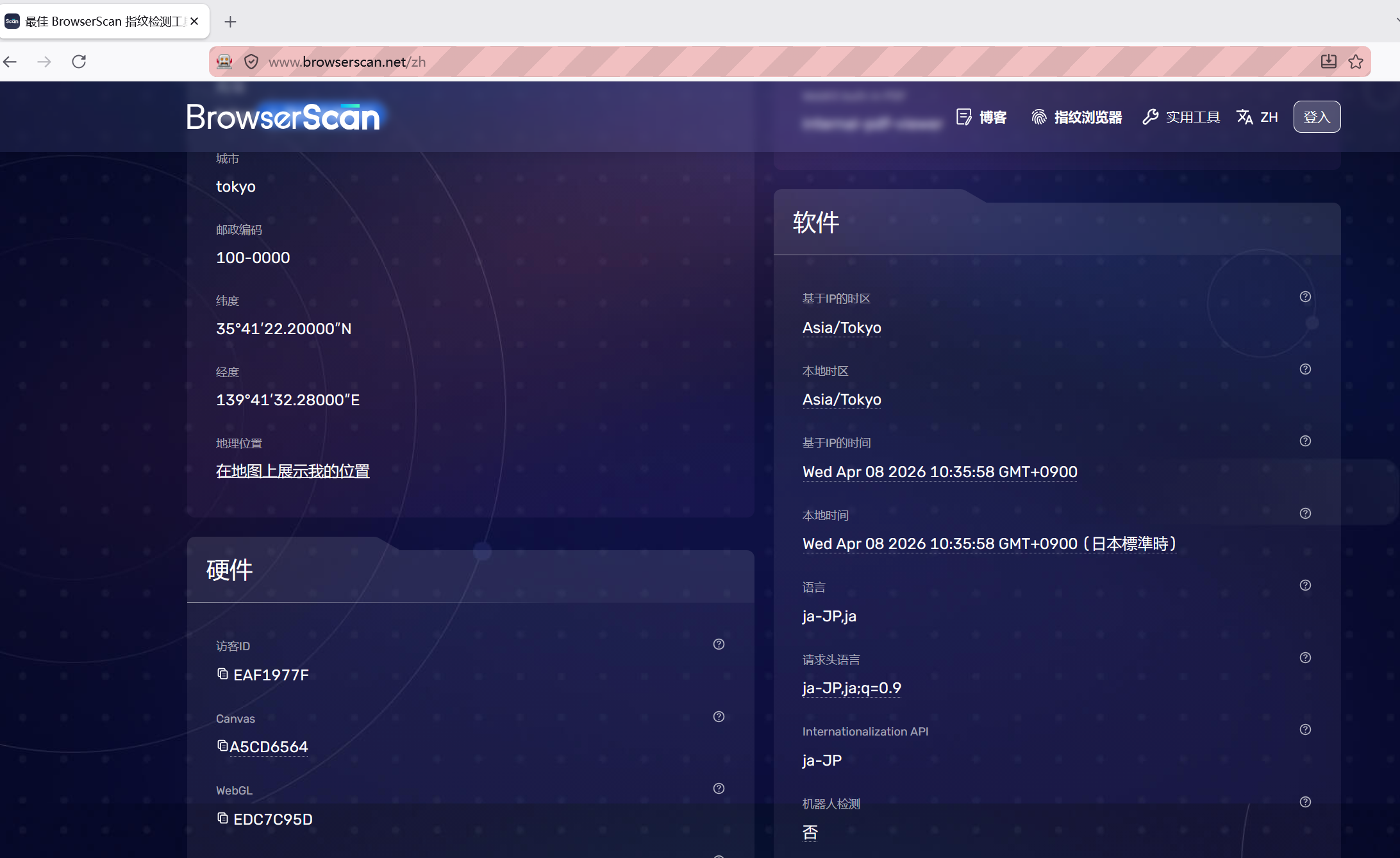Click the help icon beside 语言
Viewport: 1400px width, 858px height.
pos(1306,585)
